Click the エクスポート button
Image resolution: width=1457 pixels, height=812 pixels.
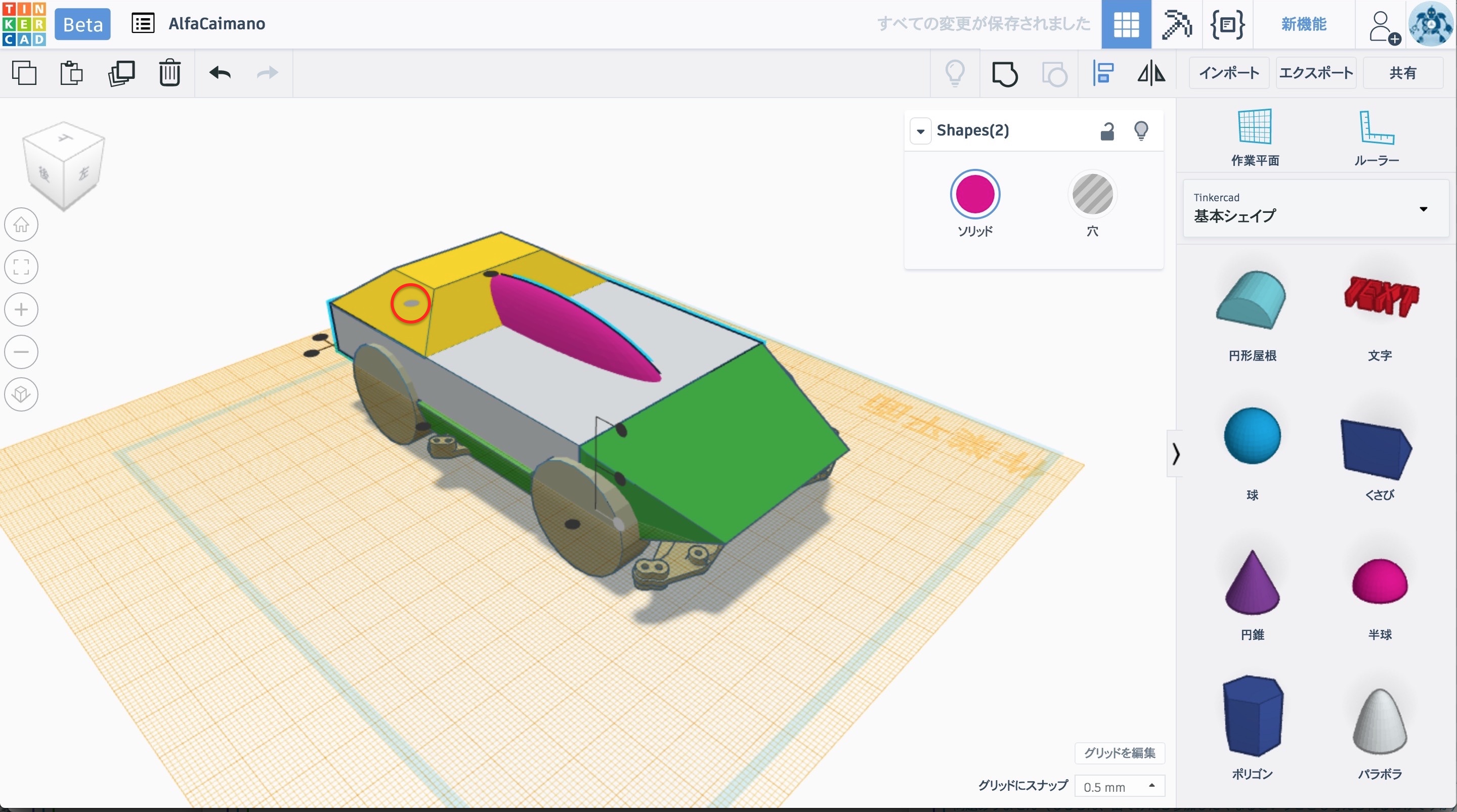1315,73
